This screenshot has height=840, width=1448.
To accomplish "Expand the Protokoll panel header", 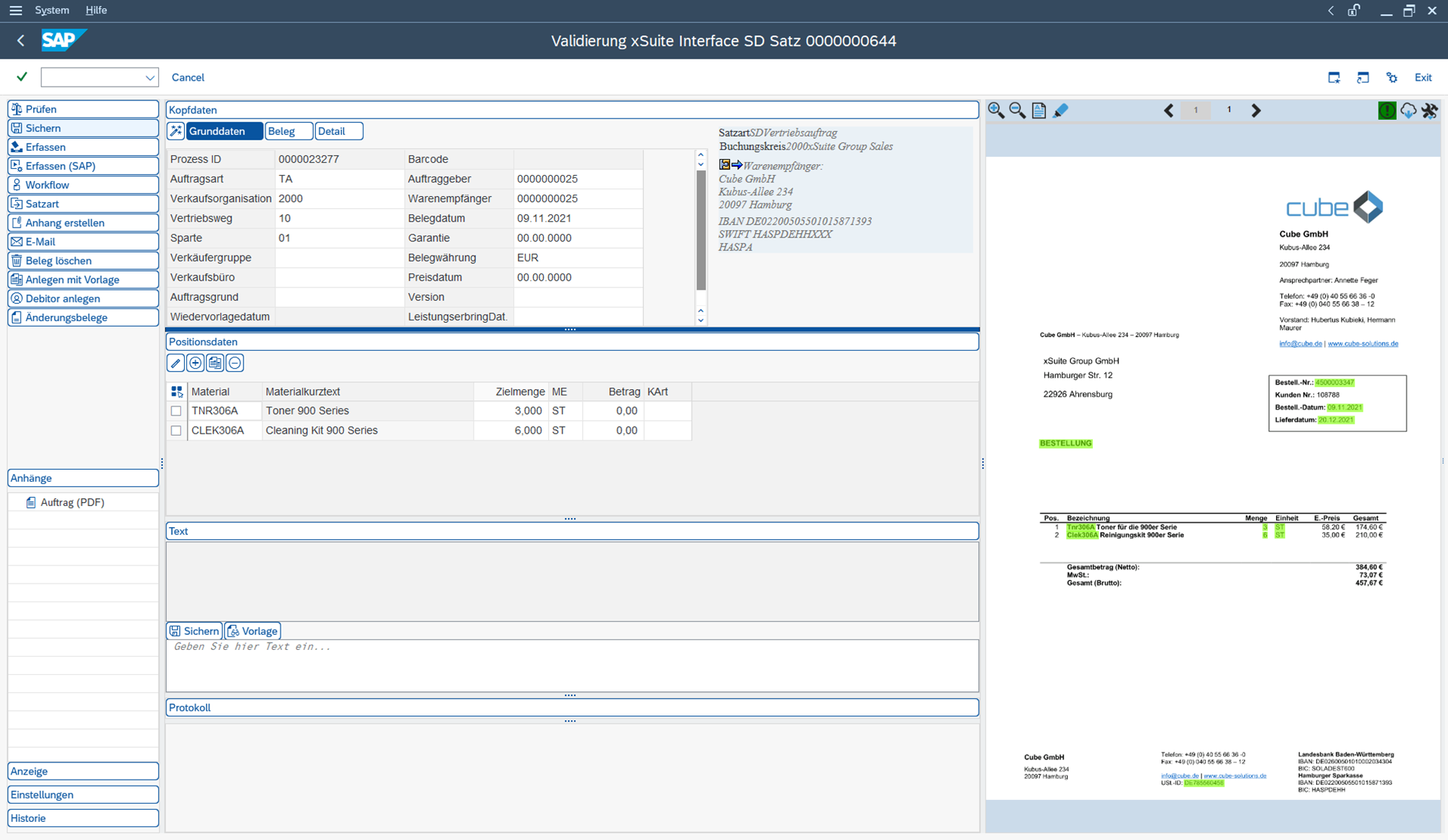I will pyautogui.click(x=572, y=707).
